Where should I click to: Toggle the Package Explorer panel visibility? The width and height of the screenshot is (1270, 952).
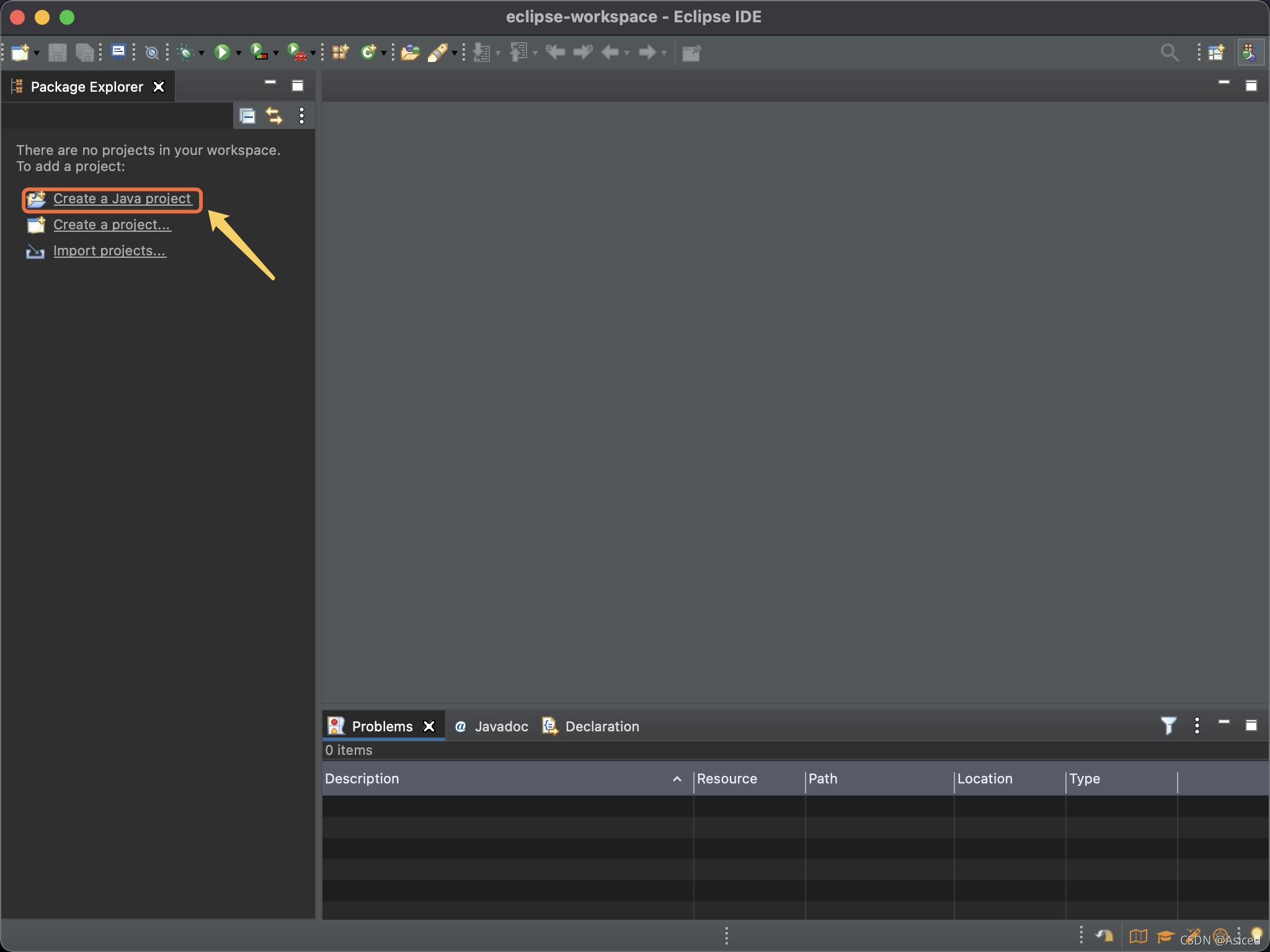[271, 84]
